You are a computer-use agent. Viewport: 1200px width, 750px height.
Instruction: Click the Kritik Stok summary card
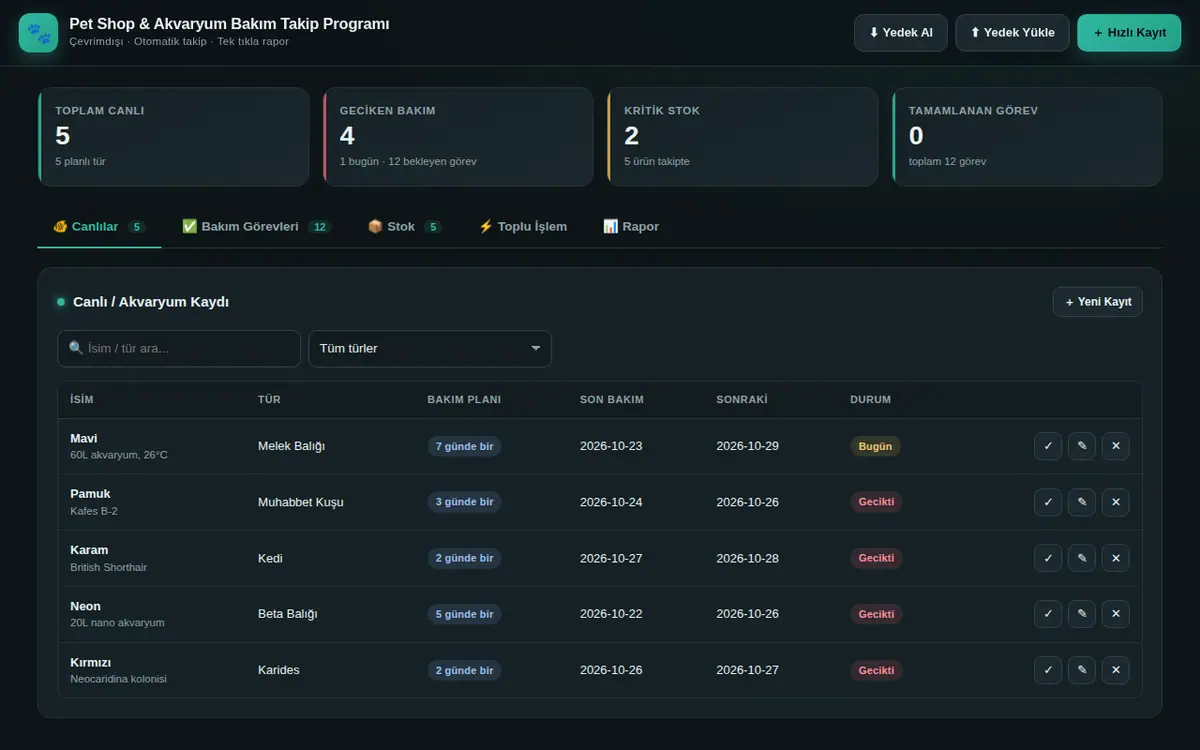click(742, 137)
